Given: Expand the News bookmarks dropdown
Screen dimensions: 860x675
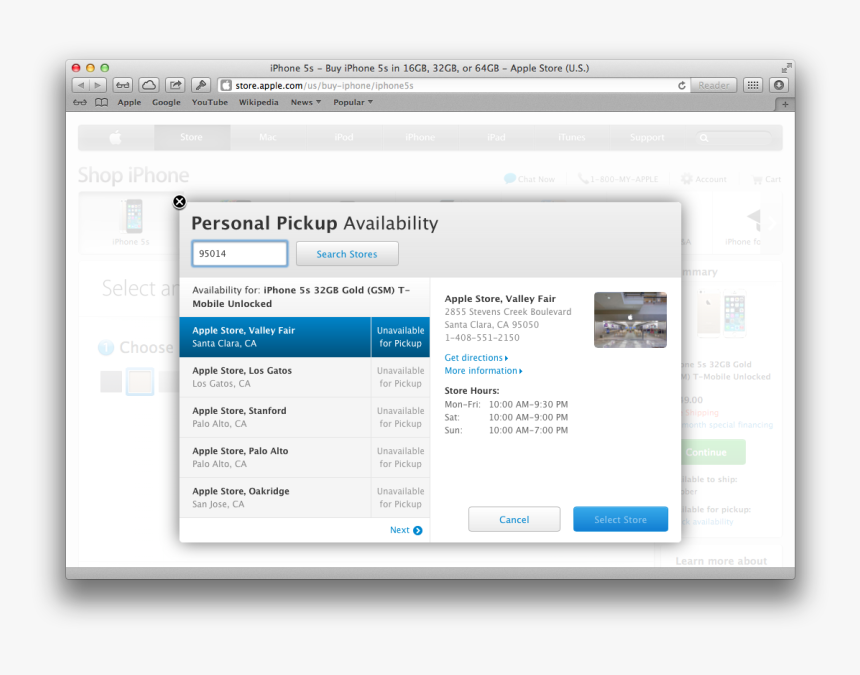Looking at the screenshot, I should (305, 103).
